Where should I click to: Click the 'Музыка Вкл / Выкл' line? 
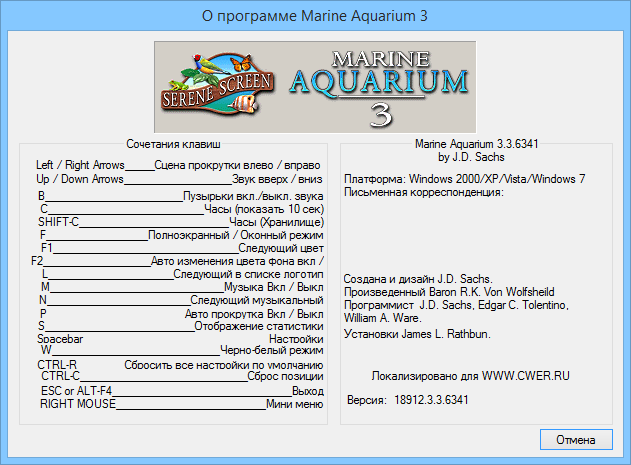point(274,287)
